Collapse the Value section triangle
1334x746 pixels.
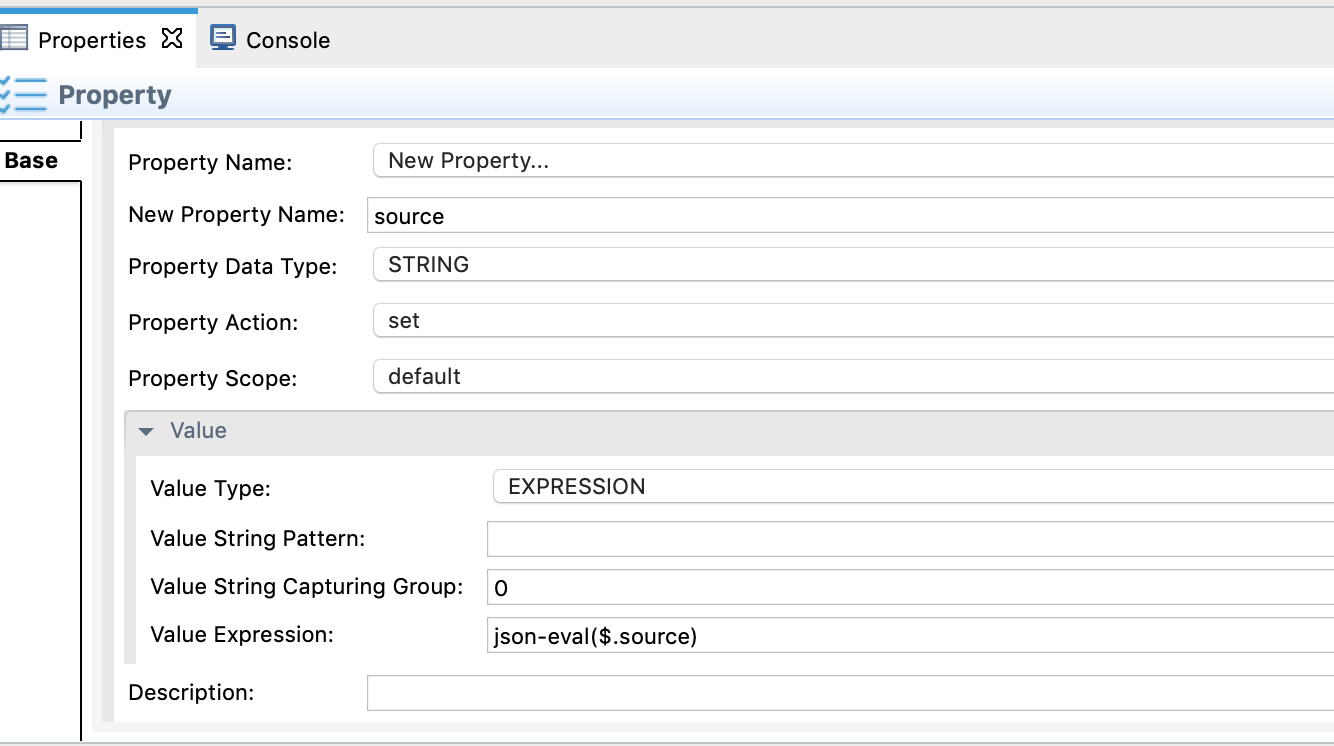tap(147, 431)
